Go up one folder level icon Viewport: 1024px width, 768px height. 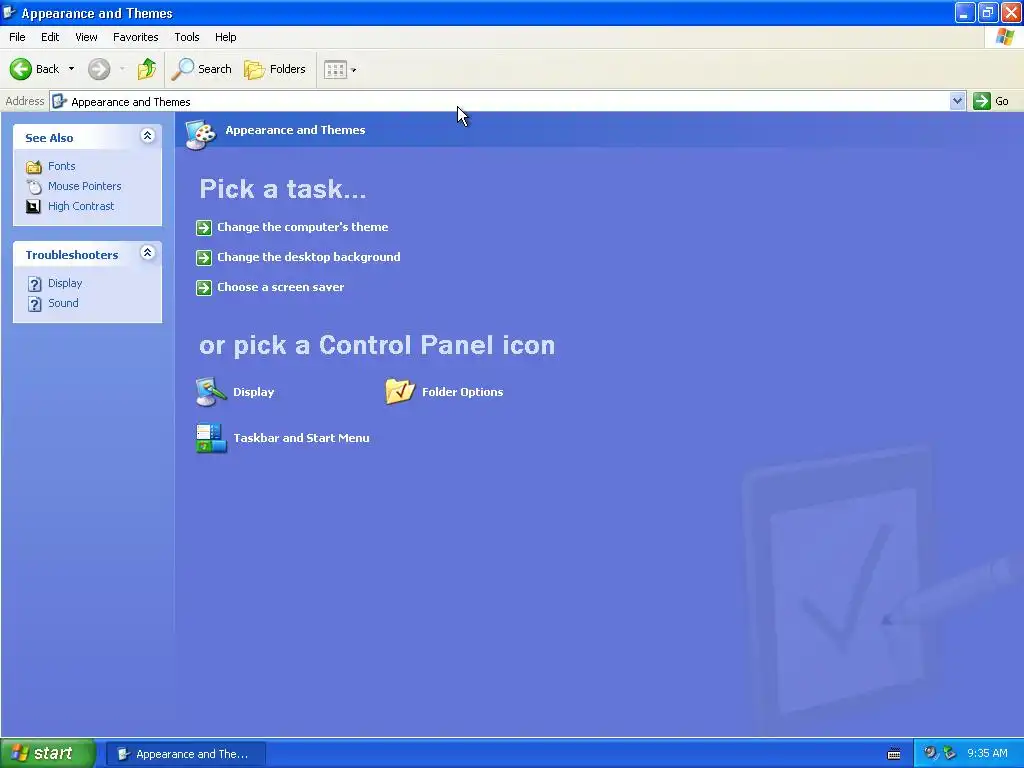coord(147,69)
